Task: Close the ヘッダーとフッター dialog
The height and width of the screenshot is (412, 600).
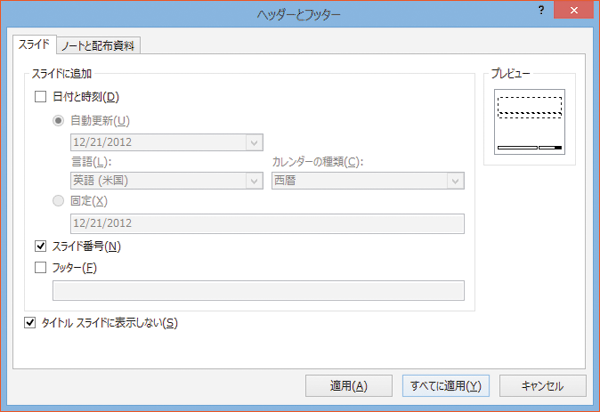Action: [x=574, y=10]
